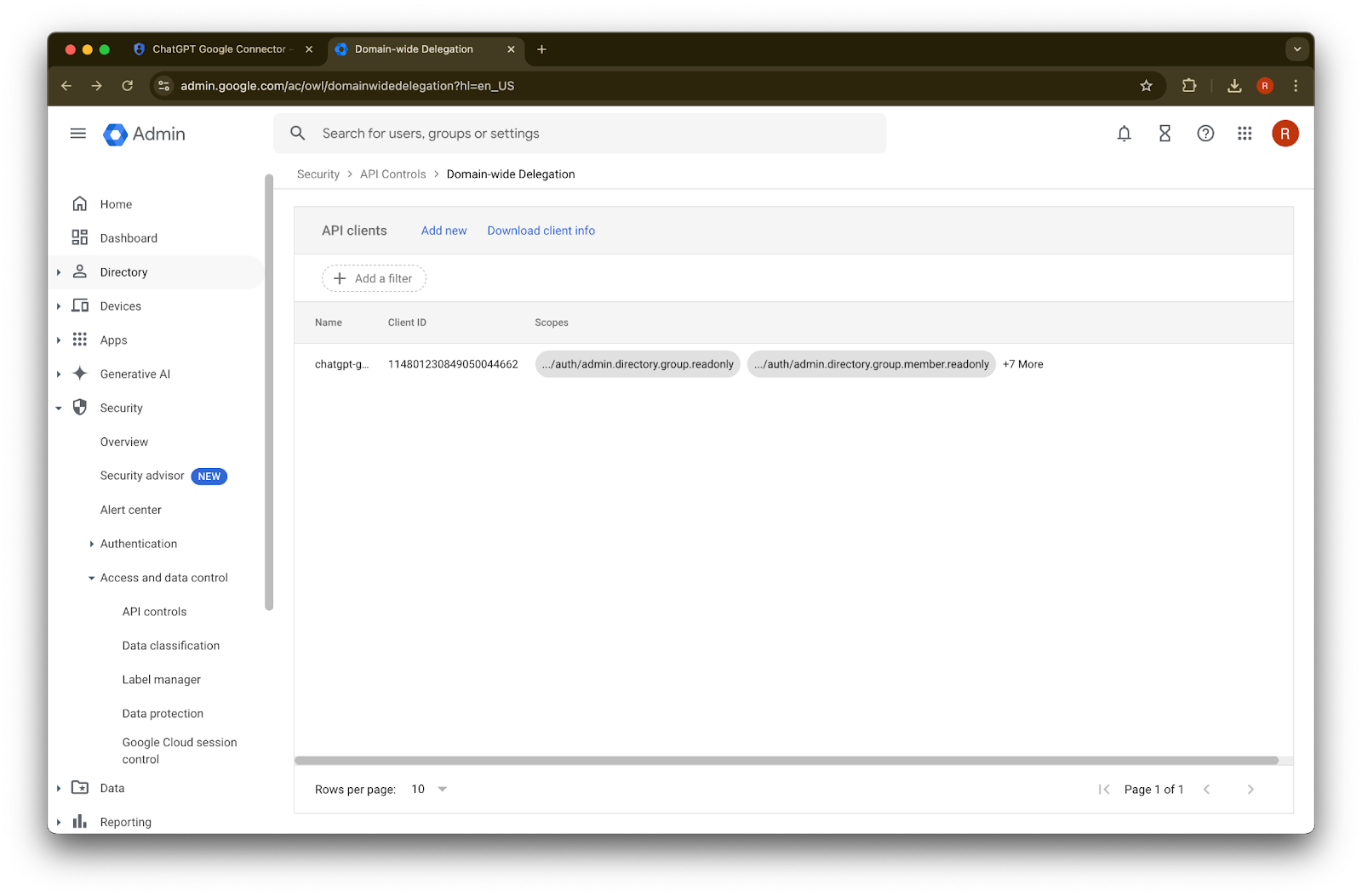Viewport: 1362px width, 896px height.
Task: Expand the Apps section arrow
Action: tap(59, 340)
